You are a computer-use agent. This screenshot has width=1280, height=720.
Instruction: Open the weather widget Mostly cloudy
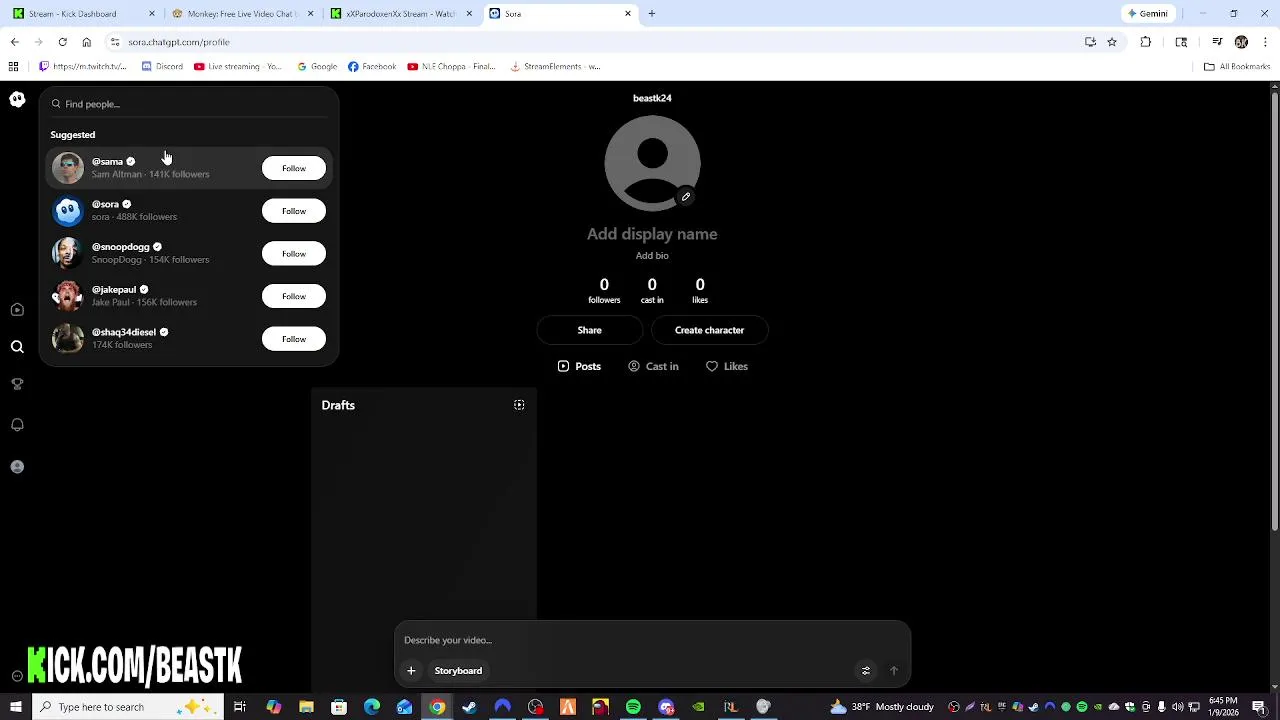pos(882,707)
